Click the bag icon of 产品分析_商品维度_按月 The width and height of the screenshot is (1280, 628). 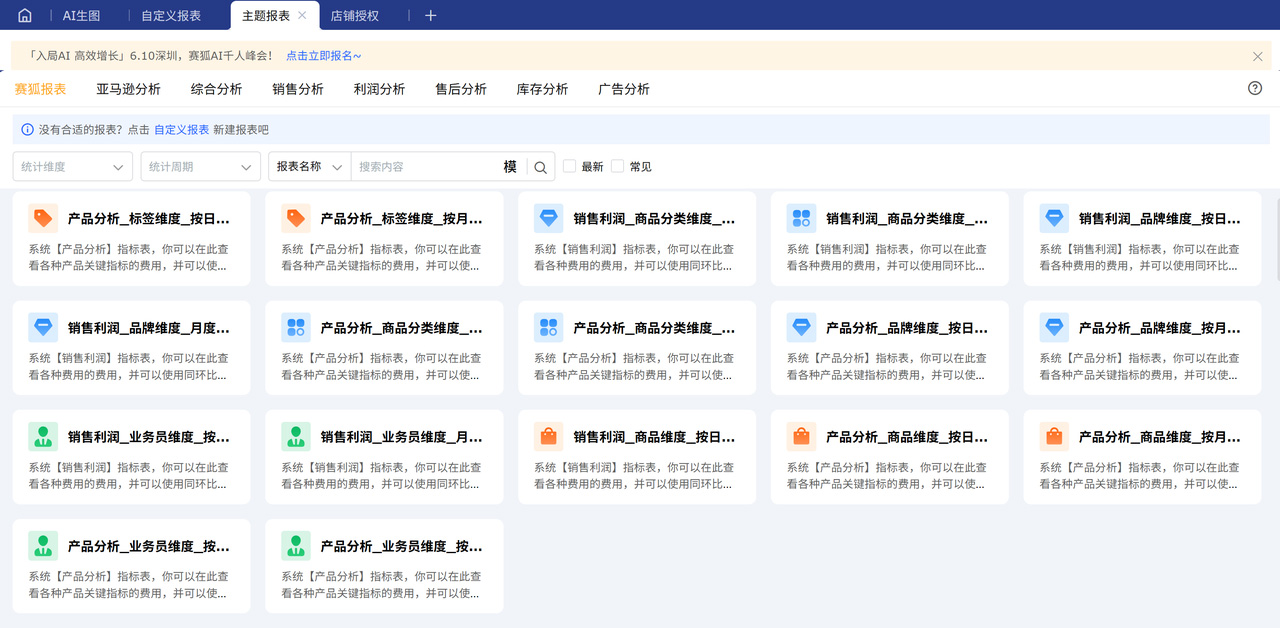tap(1054, 436)
